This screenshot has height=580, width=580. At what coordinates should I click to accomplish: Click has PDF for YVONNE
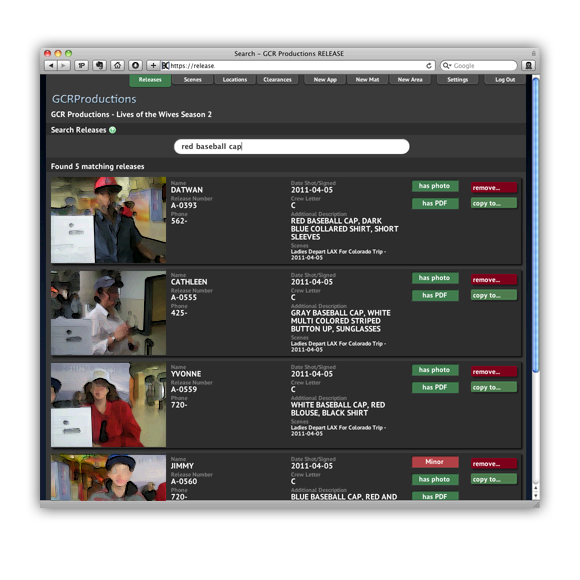click(x=435, y=387)
